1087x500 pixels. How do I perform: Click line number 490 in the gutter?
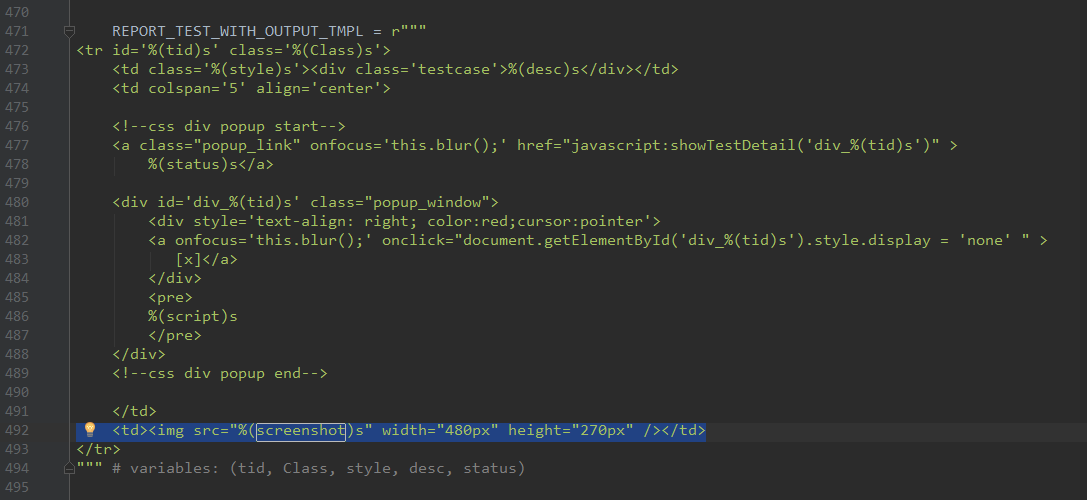pyautogui.click(x=17, y=393)
